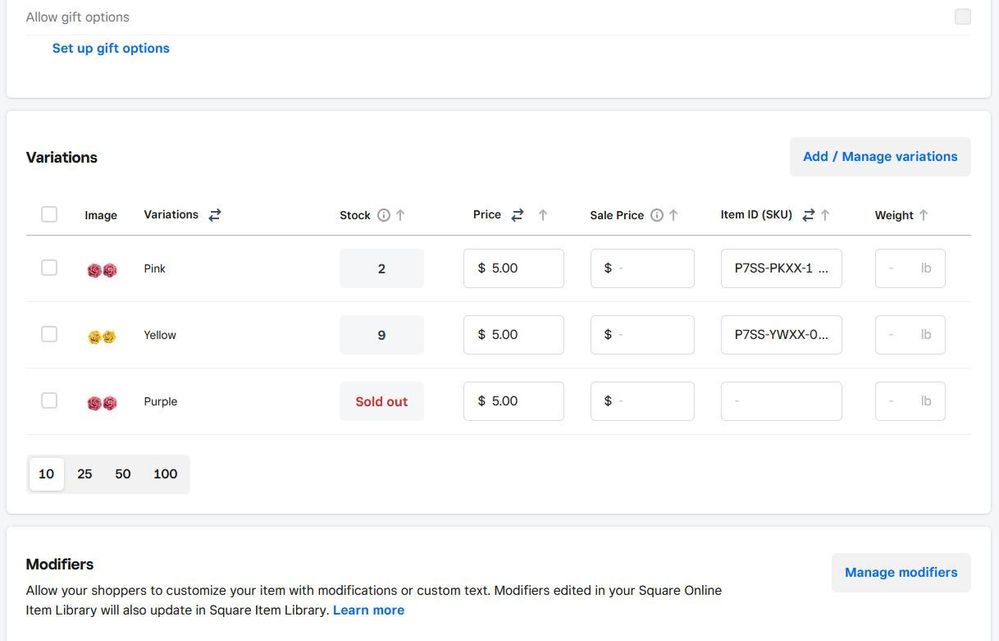The height and width of the screenshot is (641, 999).
Task: Click the Sale Price info icon
Action: tap(657, 215)
